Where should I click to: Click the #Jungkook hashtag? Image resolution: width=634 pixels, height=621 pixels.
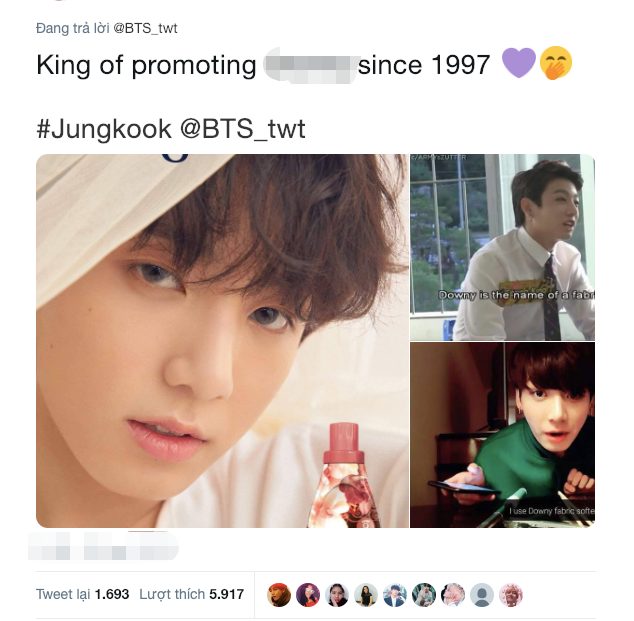point(104,129)
